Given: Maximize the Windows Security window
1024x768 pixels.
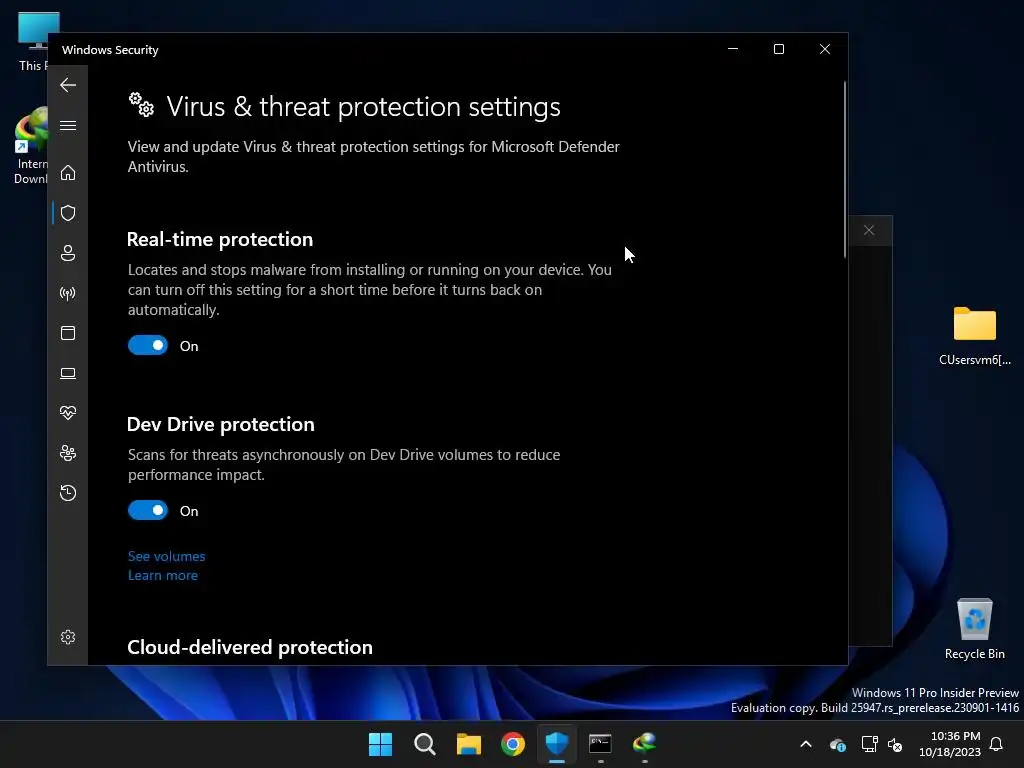Looking at the screenshot, I should (x=778, y=49).
